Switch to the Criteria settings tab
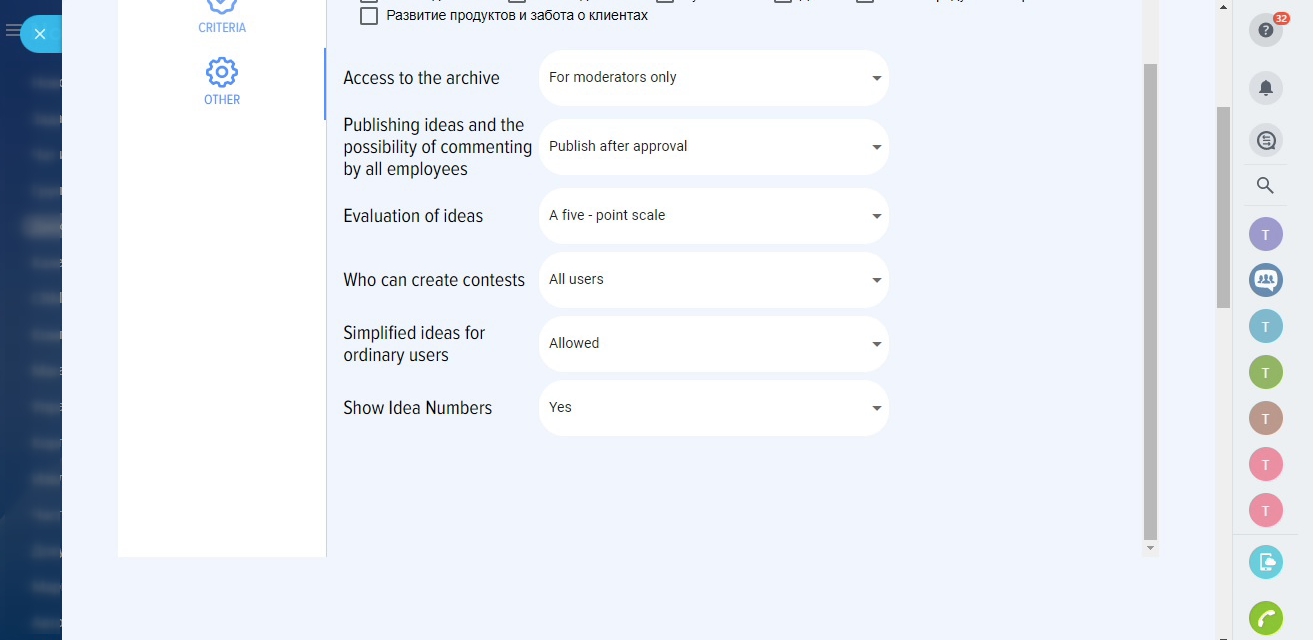The height and width of the screenshot is (640, 1314). pyautogui.click(x=222, y=18)
